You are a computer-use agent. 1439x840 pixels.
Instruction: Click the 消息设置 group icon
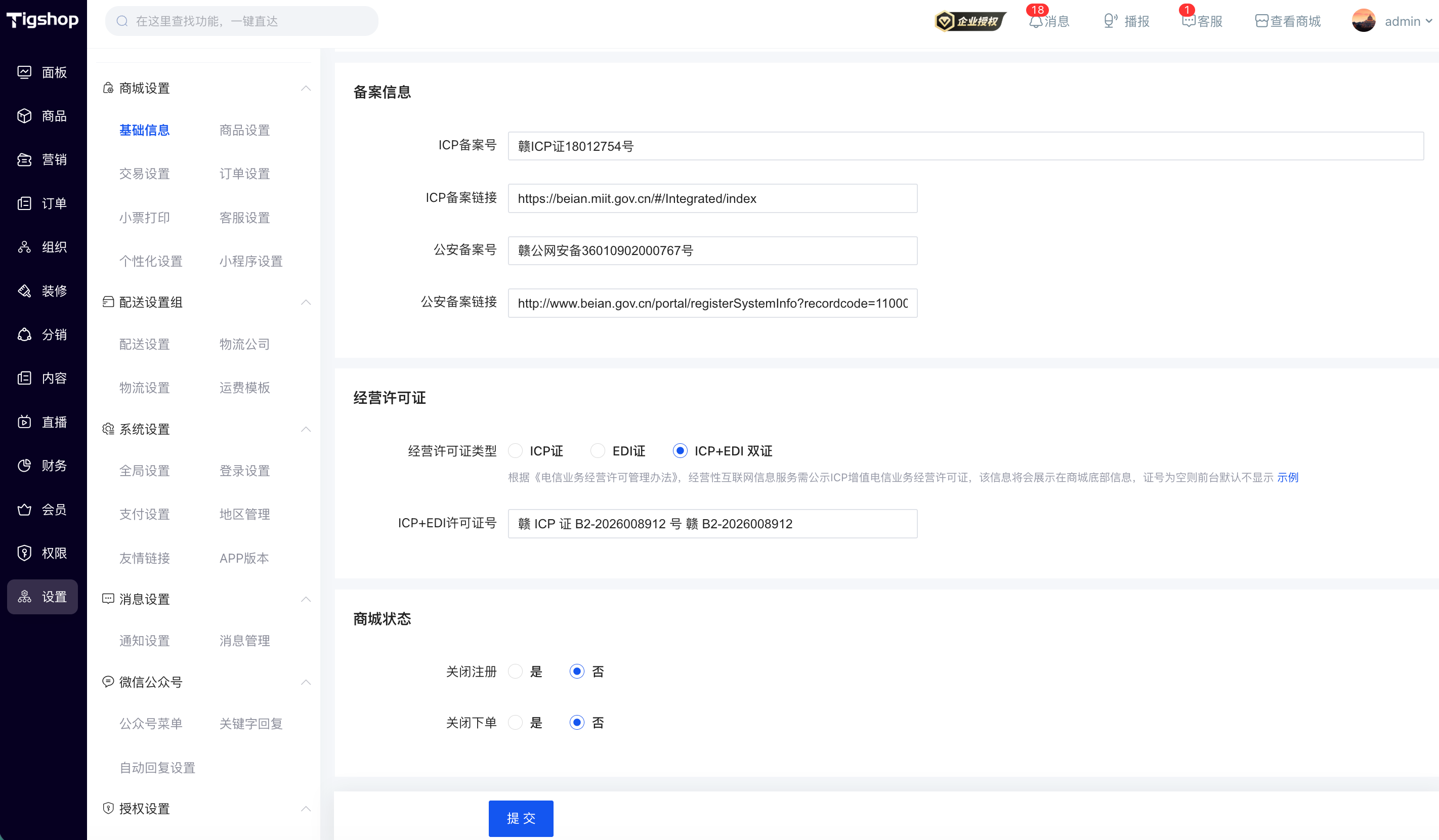coord(108,599)
